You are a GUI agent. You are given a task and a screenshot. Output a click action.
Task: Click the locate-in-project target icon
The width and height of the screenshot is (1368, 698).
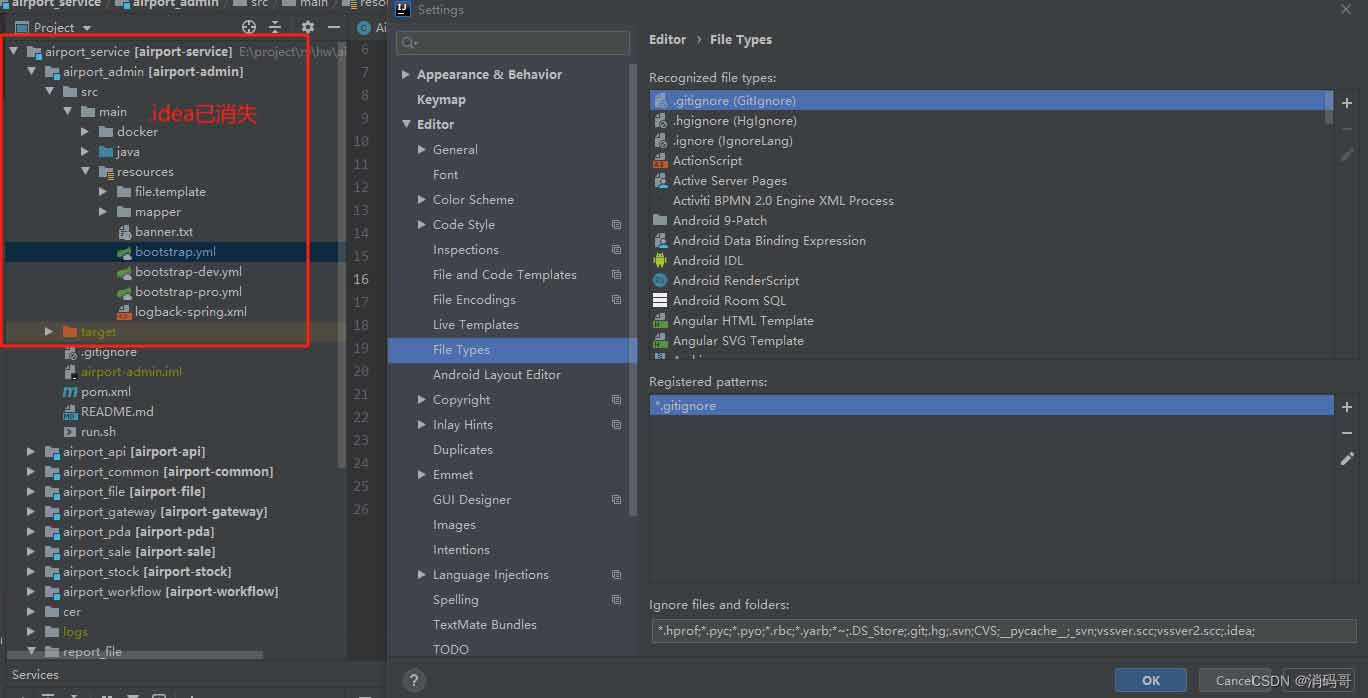(x=249, y=27)
